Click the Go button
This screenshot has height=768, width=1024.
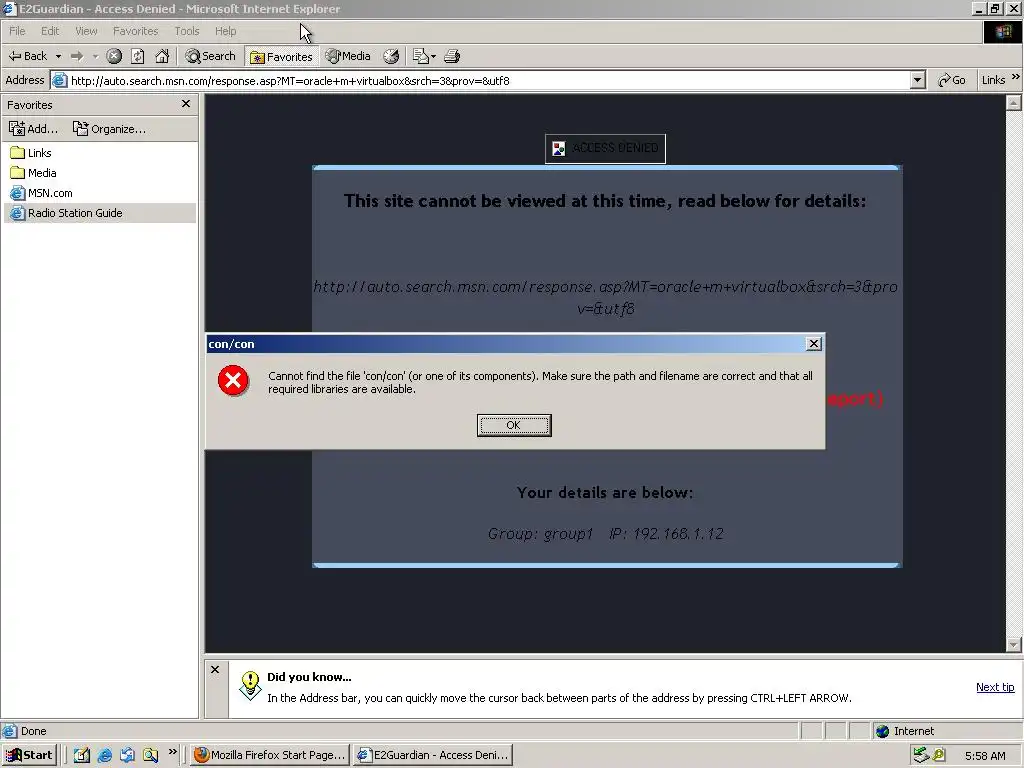coord(952,80)
